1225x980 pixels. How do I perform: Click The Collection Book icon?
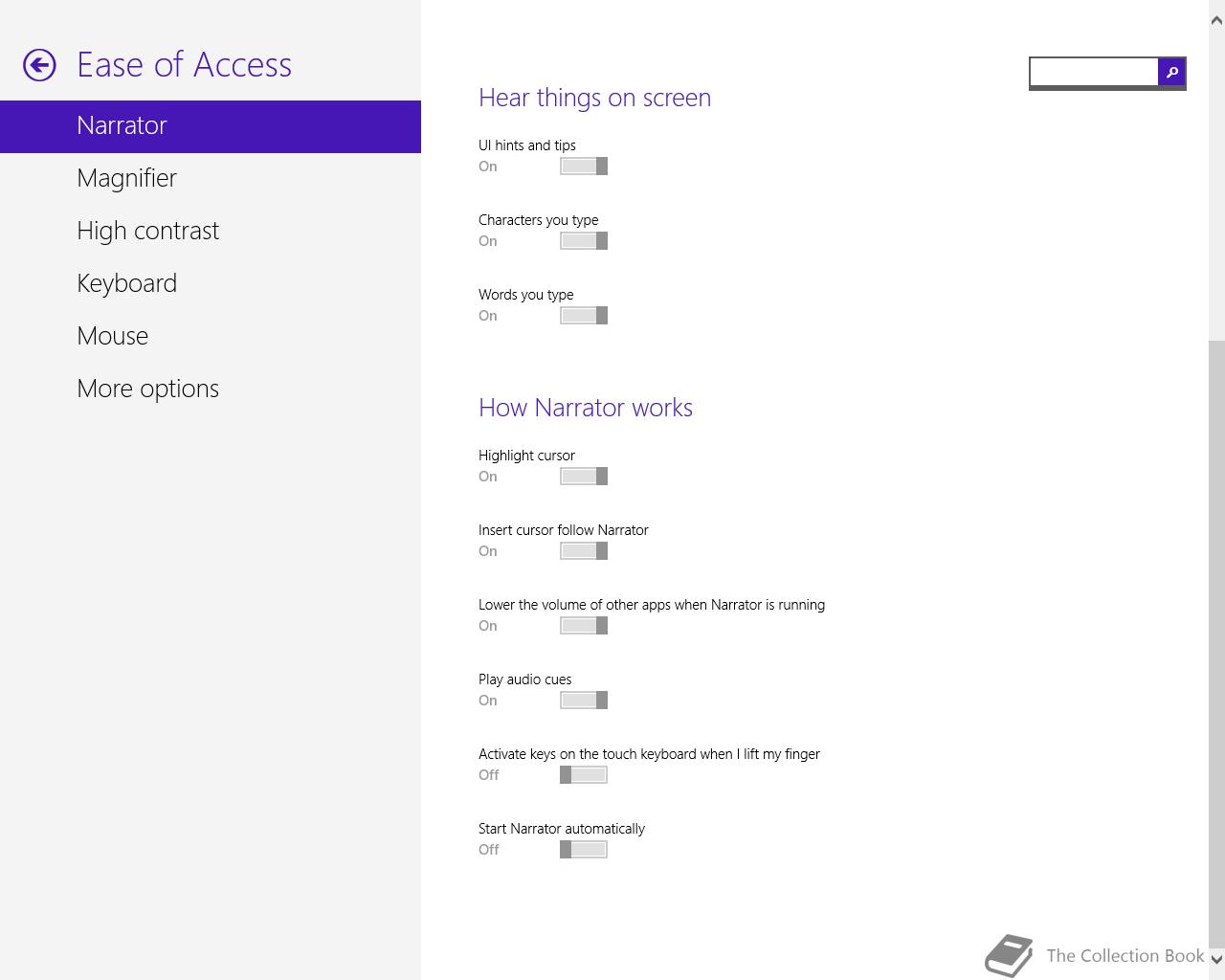click(x=1010, y=955)
